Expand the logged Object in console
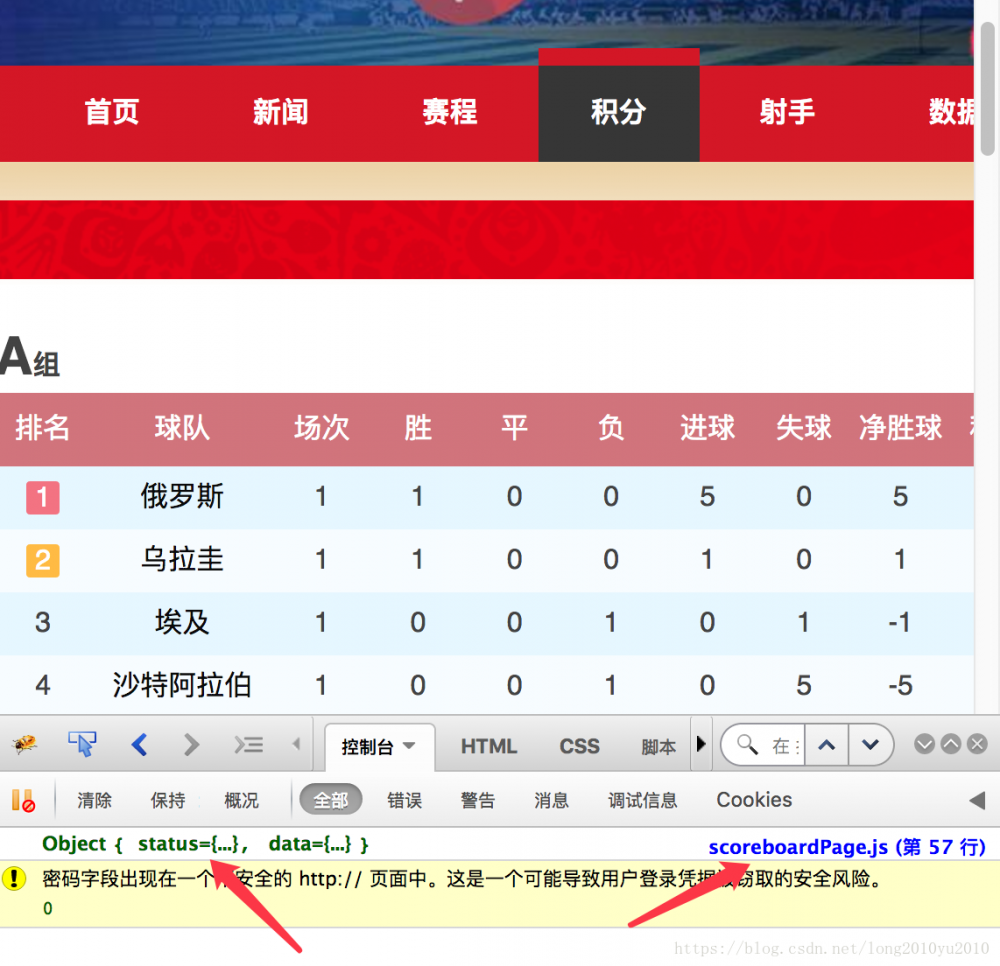1000x966 pixels. point(205,844)
